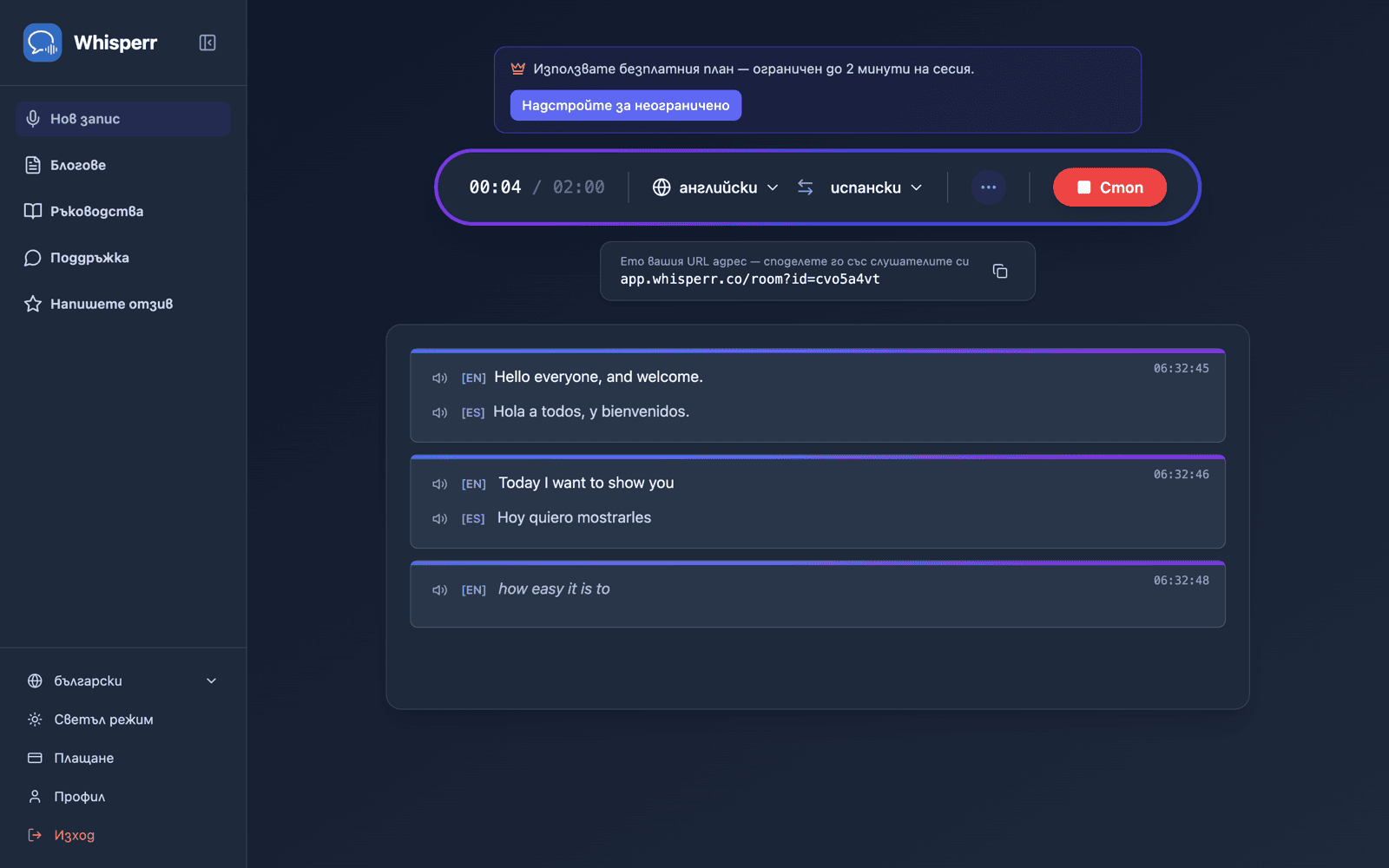Stop recording with the Стоп button

click(x=1109, y=187)
